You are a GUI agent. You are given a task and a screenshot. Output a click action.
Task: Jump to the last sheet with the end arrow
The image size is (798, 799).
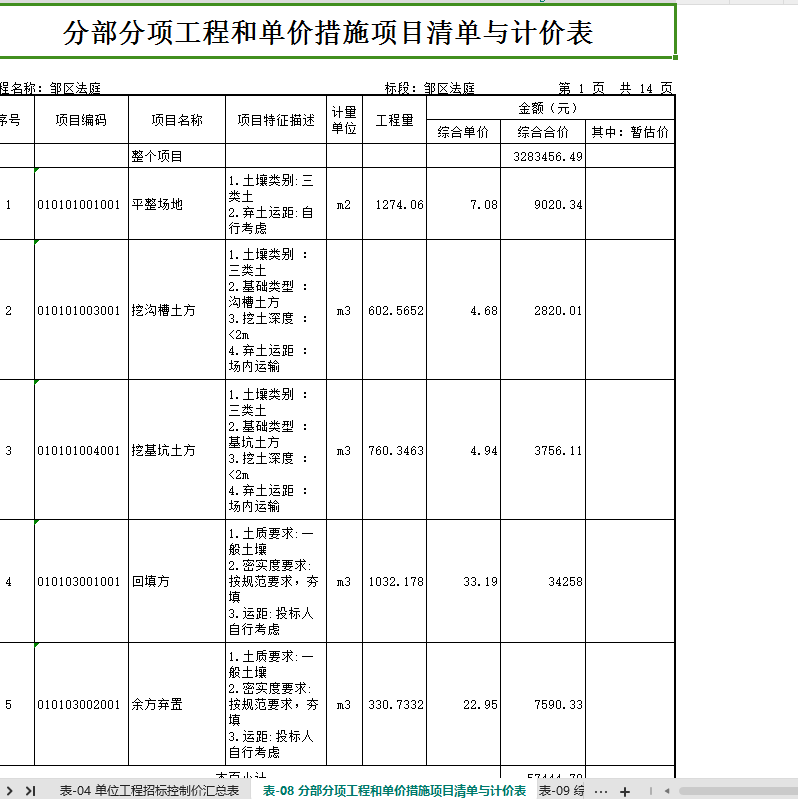click(x=31, y=791)
